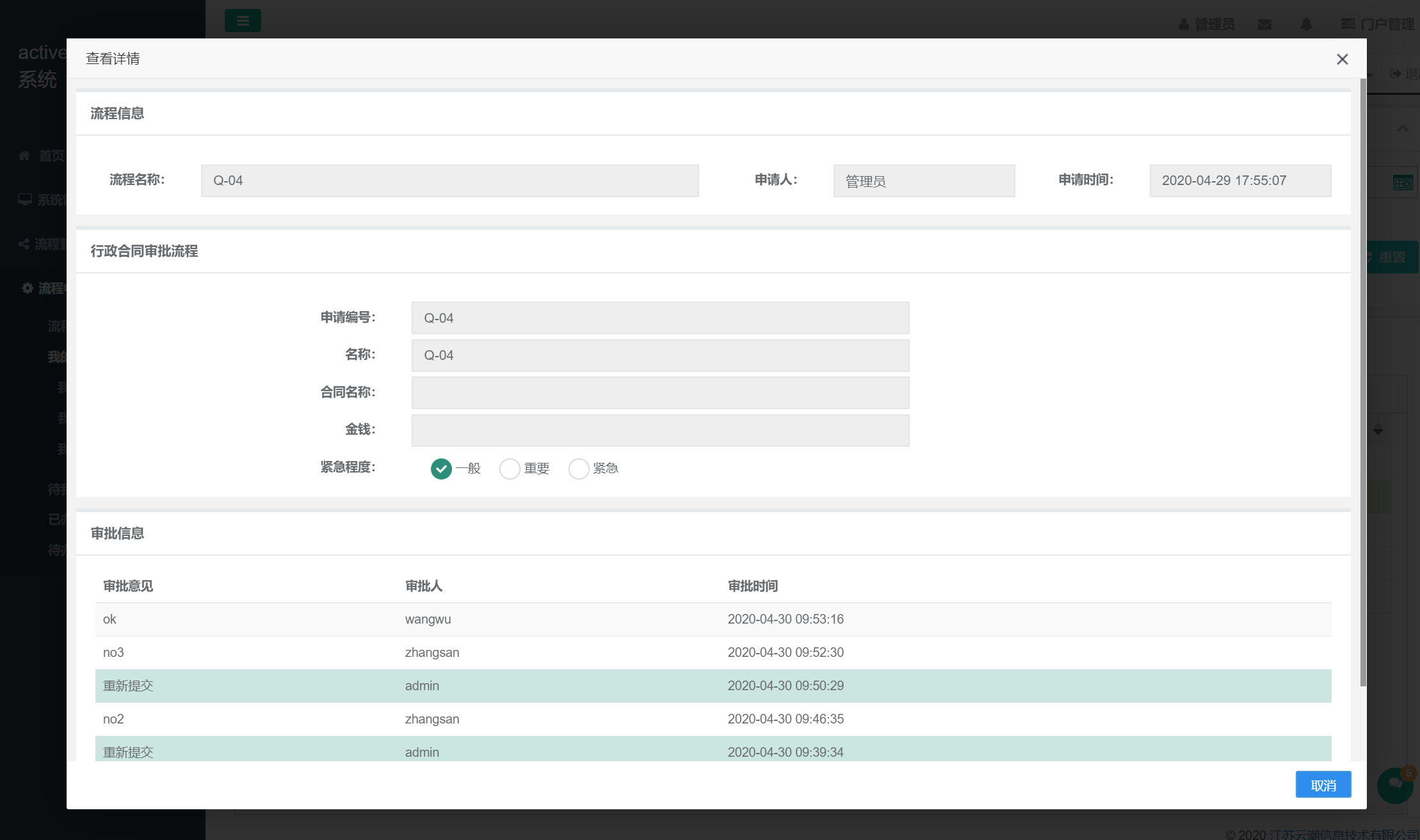Click the 金钱 input field
The height and width of the screenshot is (840, 1420).
tap(660, 430)
